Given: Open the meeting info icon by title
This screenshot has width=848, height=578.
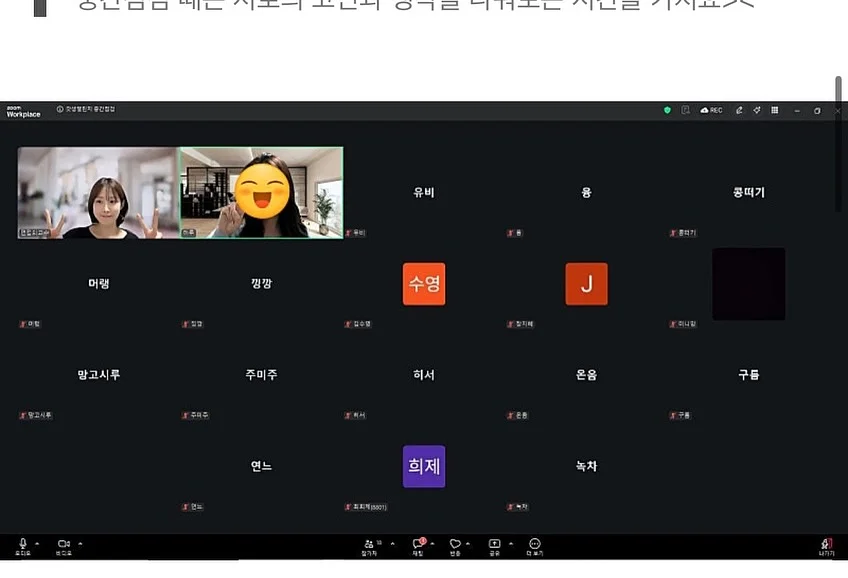Looking at the screenshot, I should click(x=60, y=109).
